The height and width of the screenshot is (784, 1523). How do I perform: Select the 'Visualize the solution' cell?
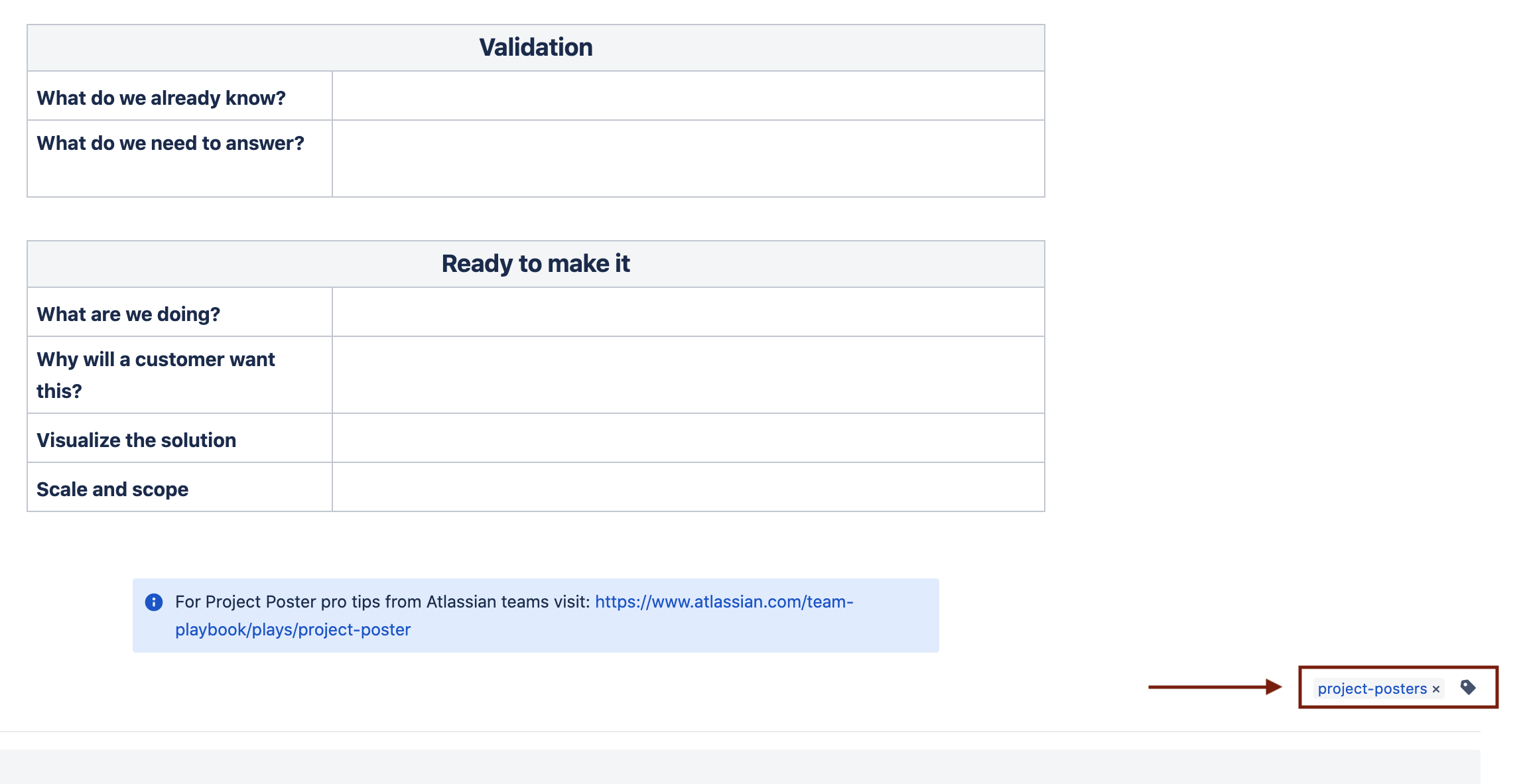tap(136, 440)
